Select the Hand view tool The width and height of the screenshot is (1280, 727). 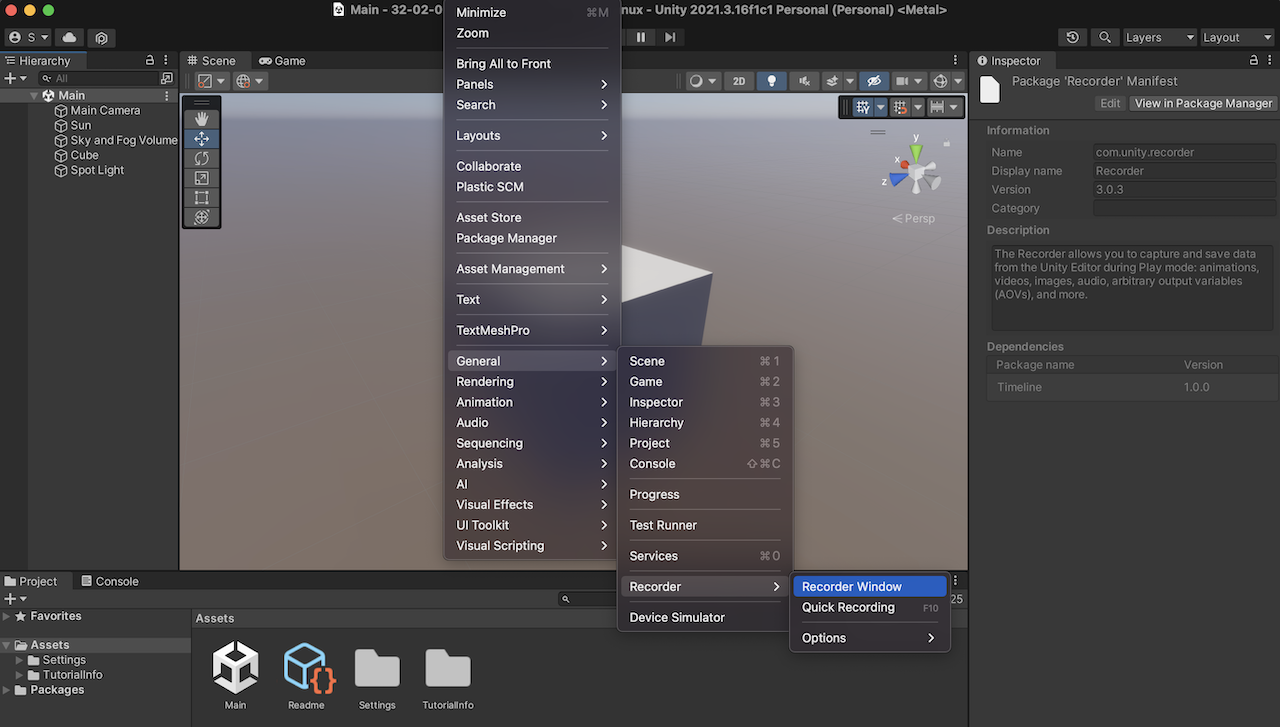[201, 119]
